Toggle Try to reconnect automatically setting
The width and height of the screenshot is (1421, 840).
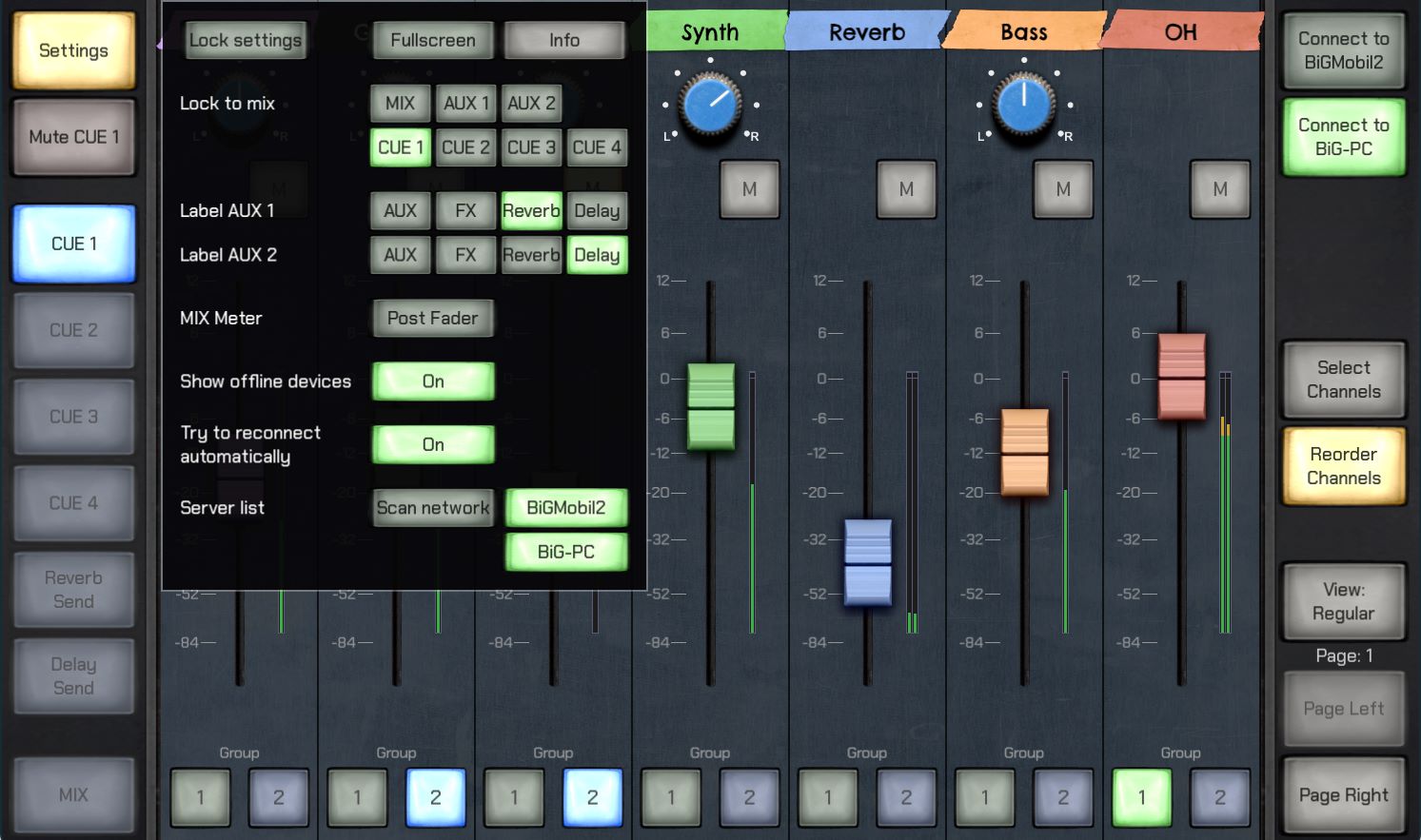pos(433,444)
